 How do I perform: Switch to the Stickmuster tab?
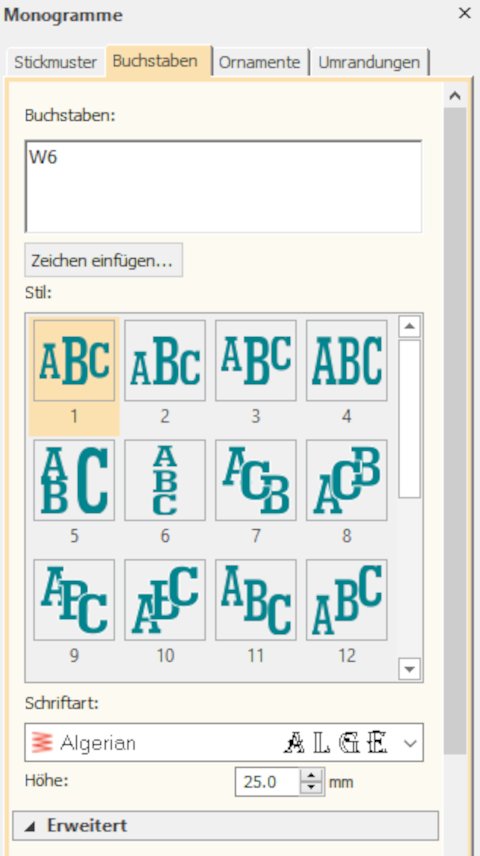point(56,62)
